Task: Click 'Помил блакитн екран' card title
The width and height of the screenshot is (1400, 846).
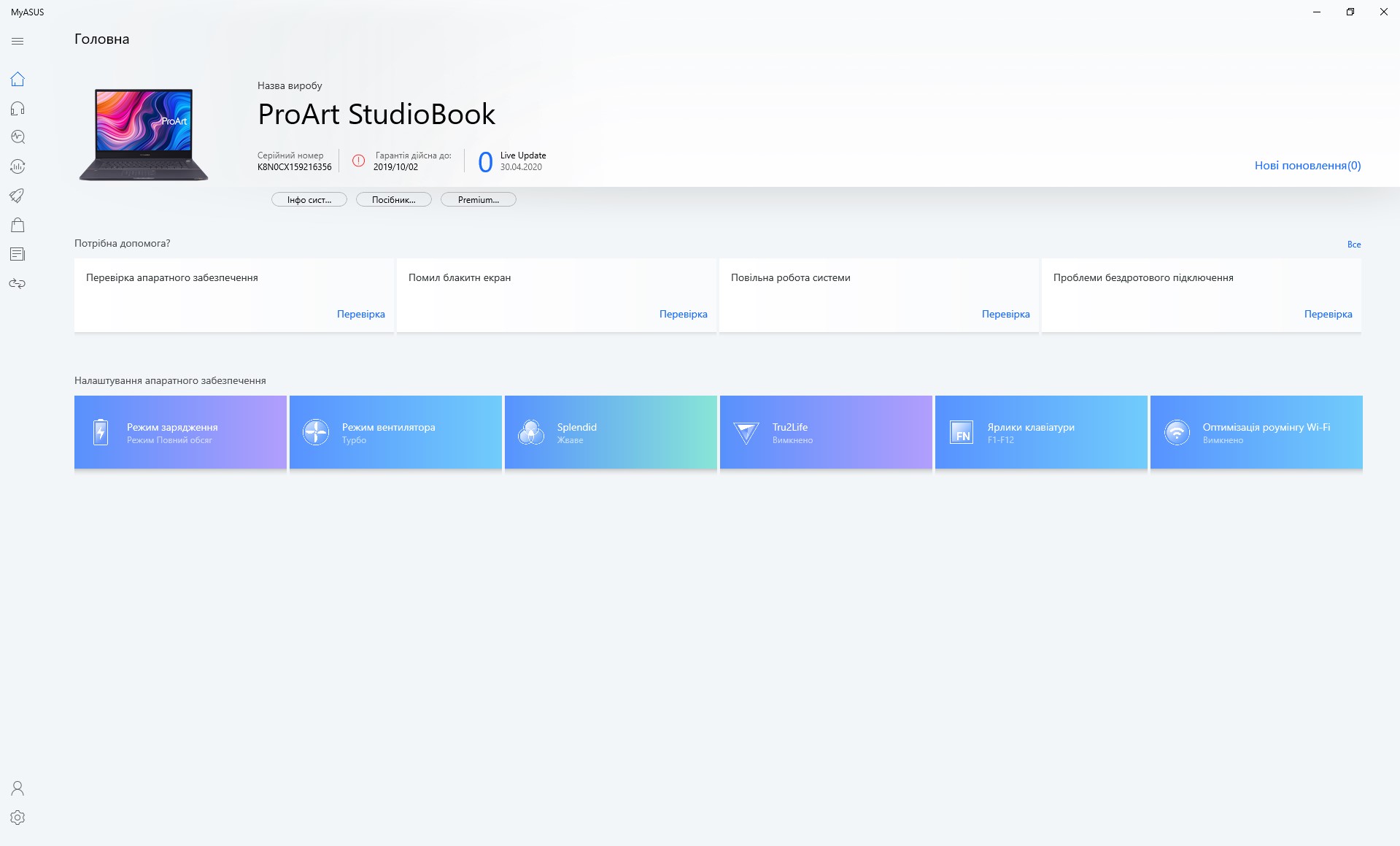Action: tap(460, 278)
